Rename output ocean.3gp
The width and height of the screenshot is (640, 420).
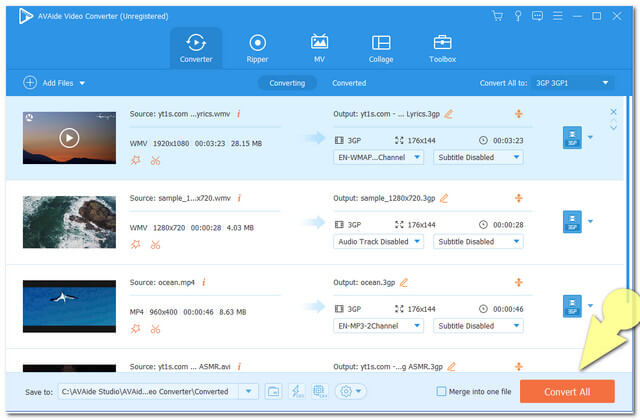coord(404,282)
